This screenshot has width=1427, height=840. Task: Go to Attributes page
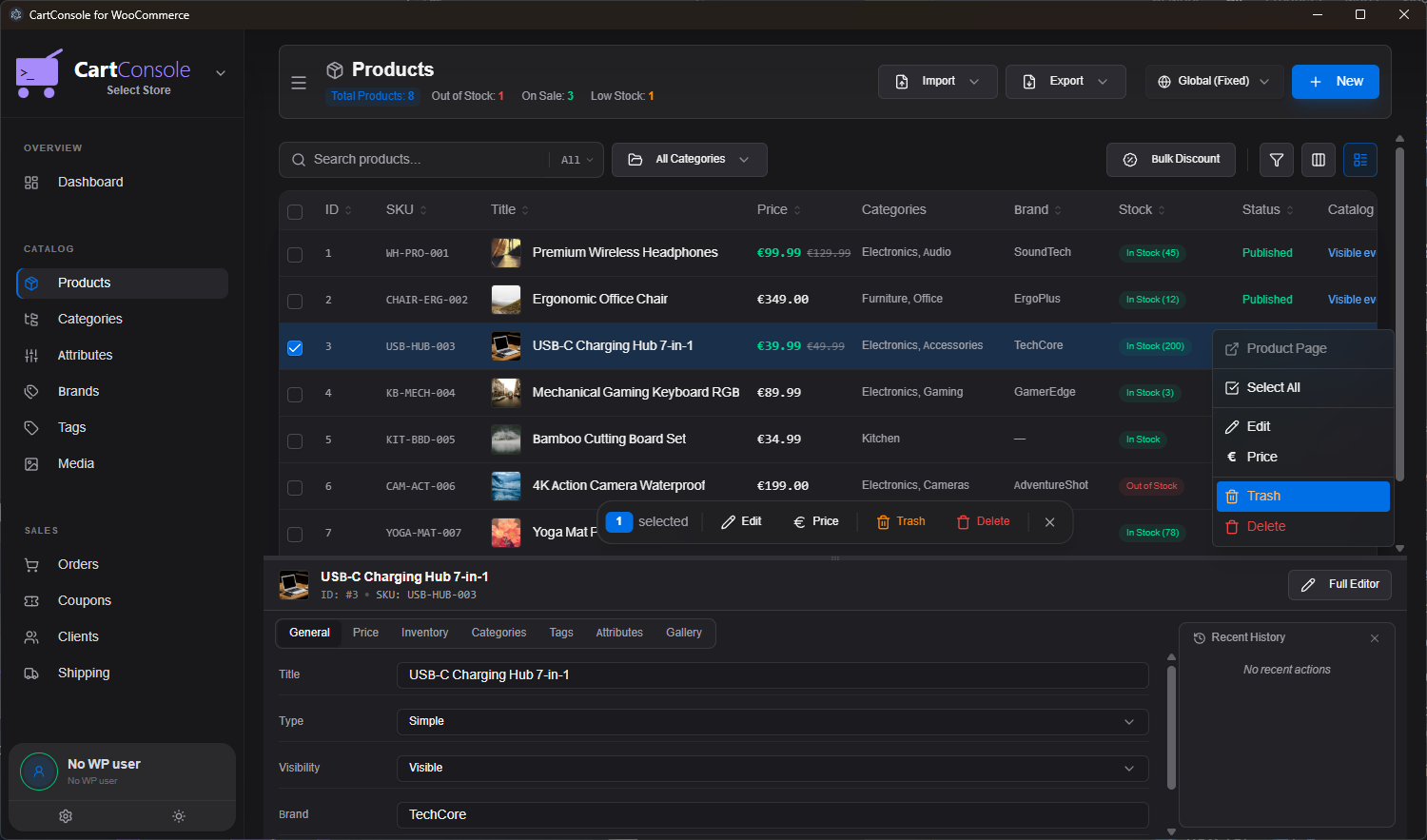(122, 355)
